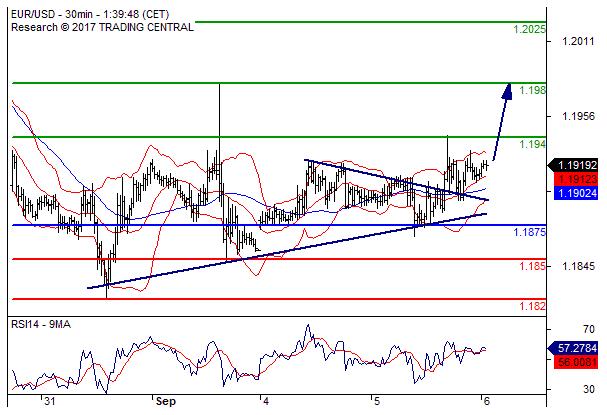The image size is (607, 415).
Task: Click the RSI14 - 9MA indicator label
Action: coord(41,324)
